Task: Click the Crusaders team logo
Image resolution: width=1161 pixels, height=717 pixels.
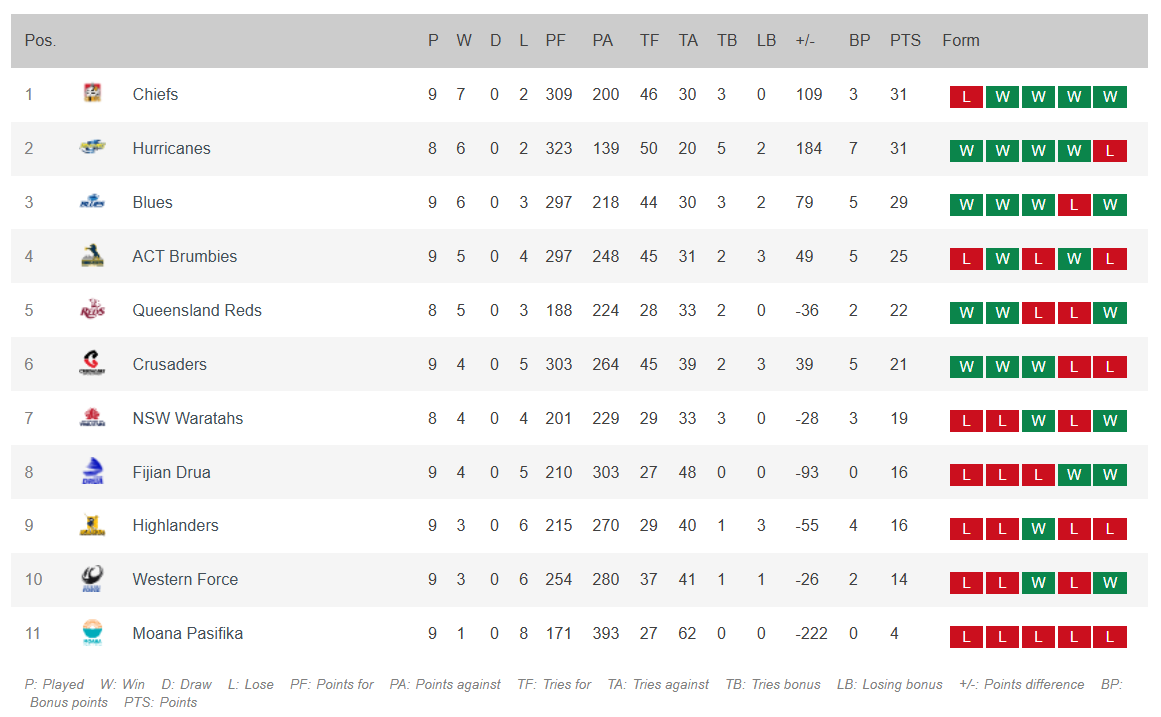Action: tap(92, 364)
